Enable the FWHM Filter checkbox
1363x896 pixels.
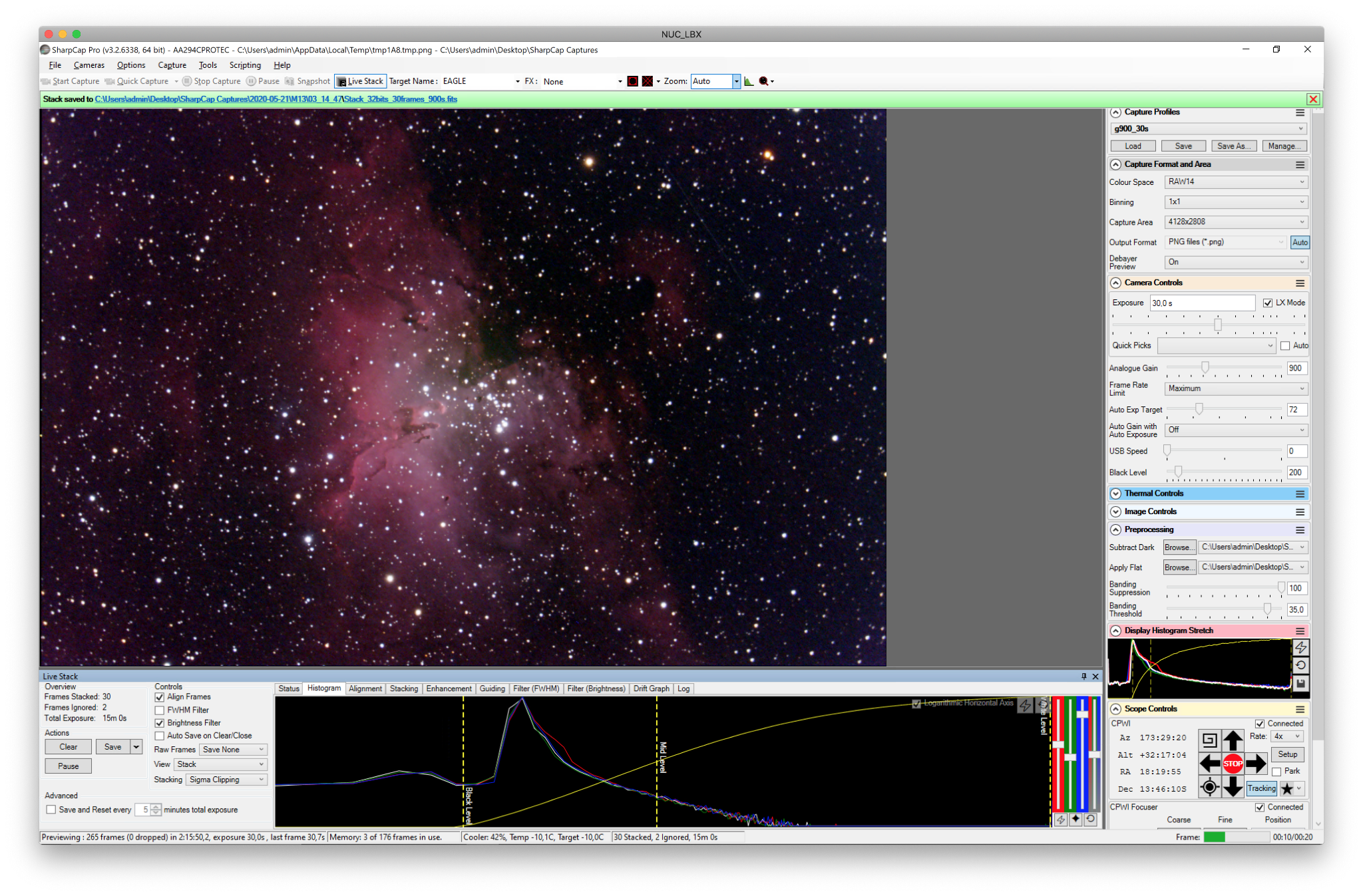[x=160, y=710]
